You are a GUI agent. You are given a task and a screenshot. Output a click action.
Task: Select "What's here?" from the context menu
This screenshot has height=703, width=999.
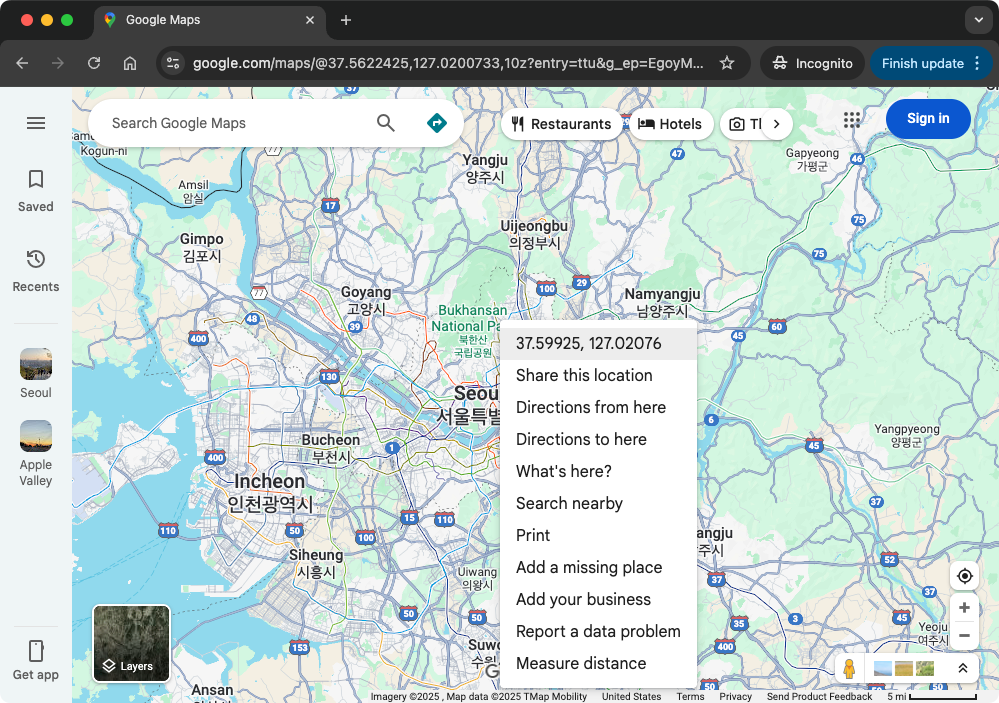click(565, 471)
